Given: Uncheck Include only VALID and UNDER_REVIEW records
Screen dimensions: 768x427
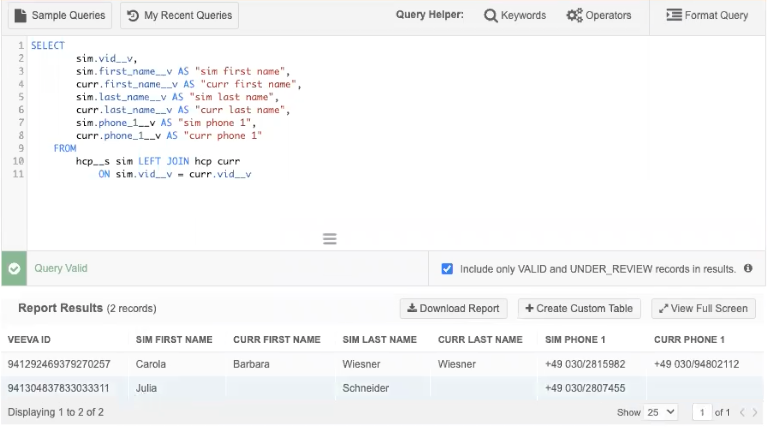Looking at the screenshot, I should pos(447,269).
